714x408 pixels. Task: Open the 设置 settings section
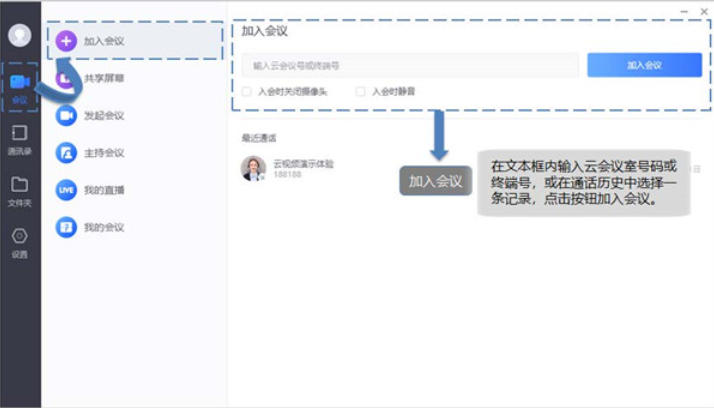point(20,243)
